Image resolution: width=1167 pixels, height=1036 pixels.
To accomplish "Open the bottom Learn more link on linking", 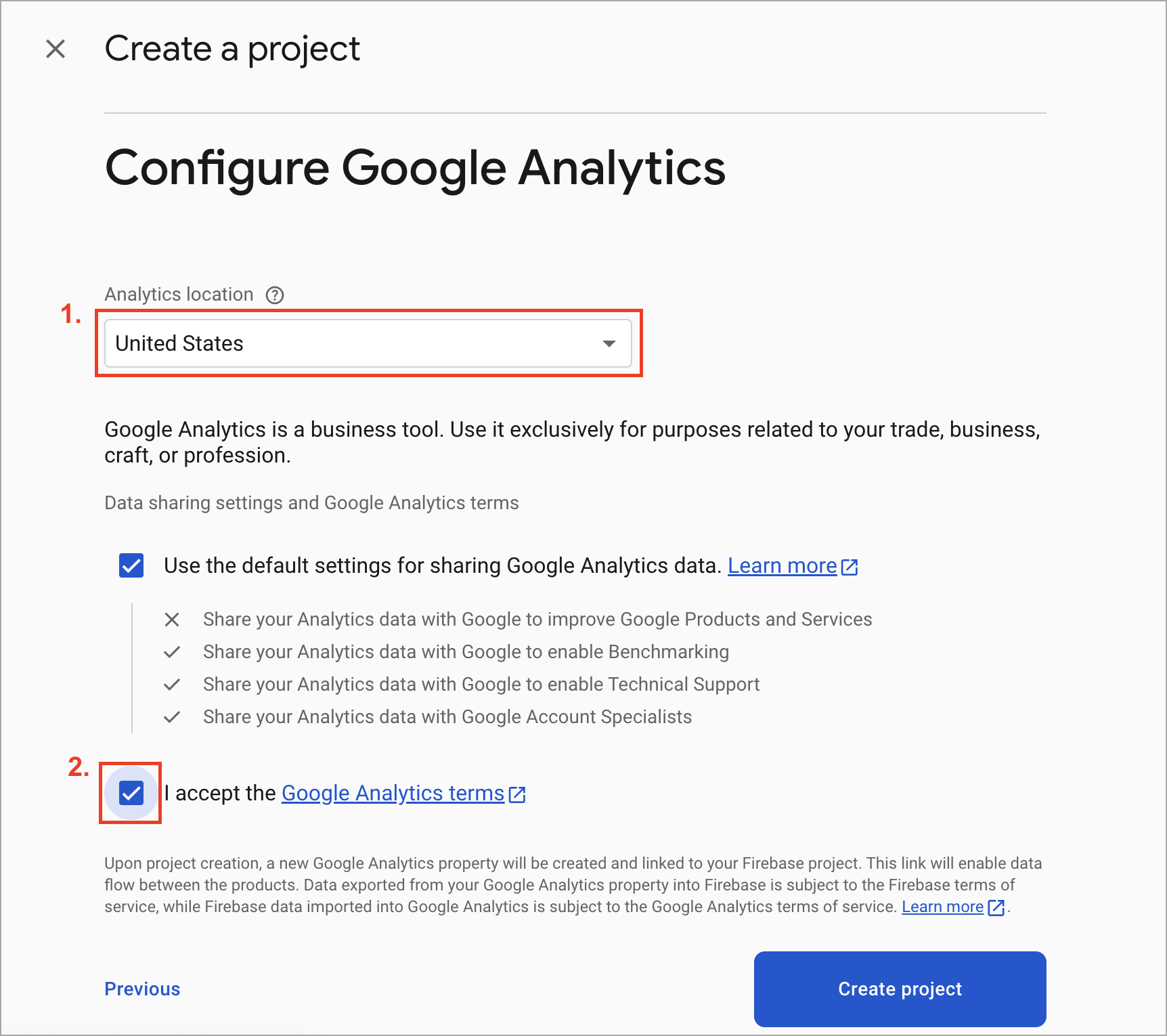I will 942,907.
